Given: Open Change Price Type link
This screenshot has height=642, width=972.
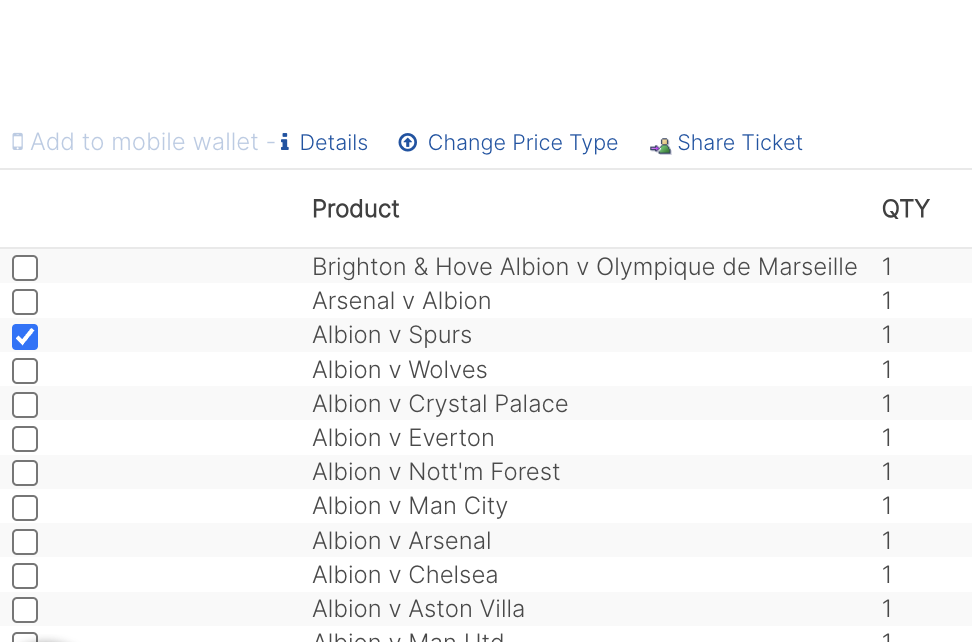Looking at the screenshot, I should [523, 143].
